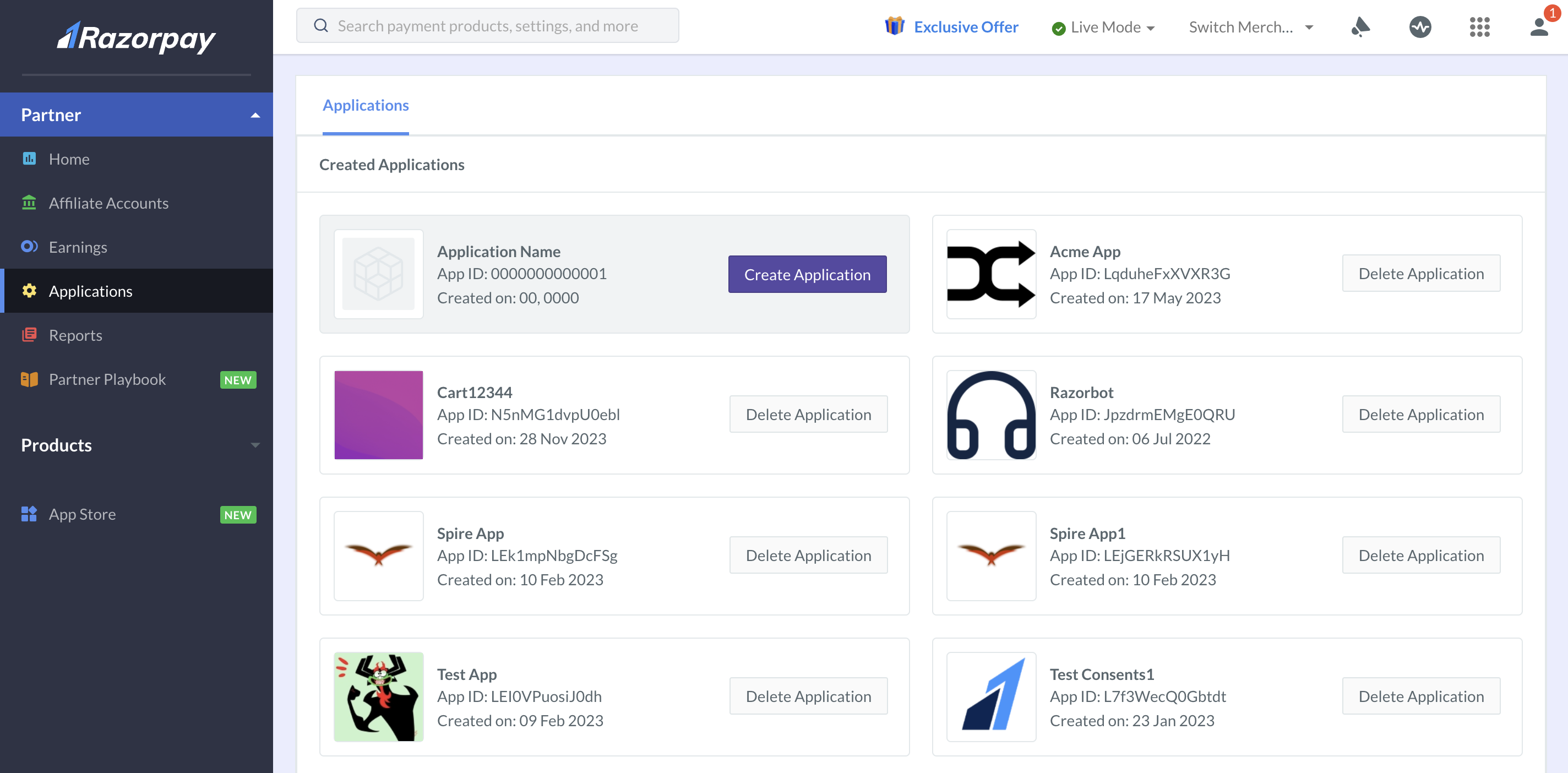This screenshot has height=773, width=1568.
Task: Click the Home chart icon in sidebar
Action: tap(29, 159)
